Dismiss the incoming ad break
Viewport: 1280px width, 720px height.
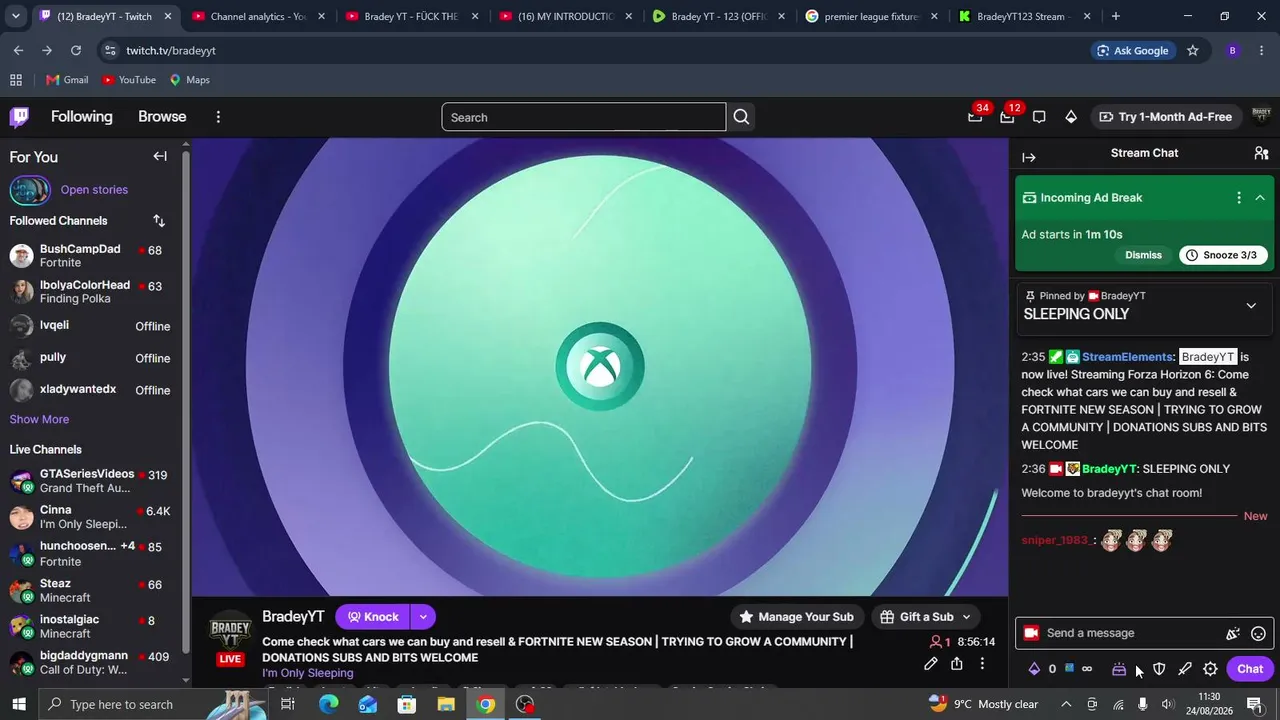click(1143, 255)
